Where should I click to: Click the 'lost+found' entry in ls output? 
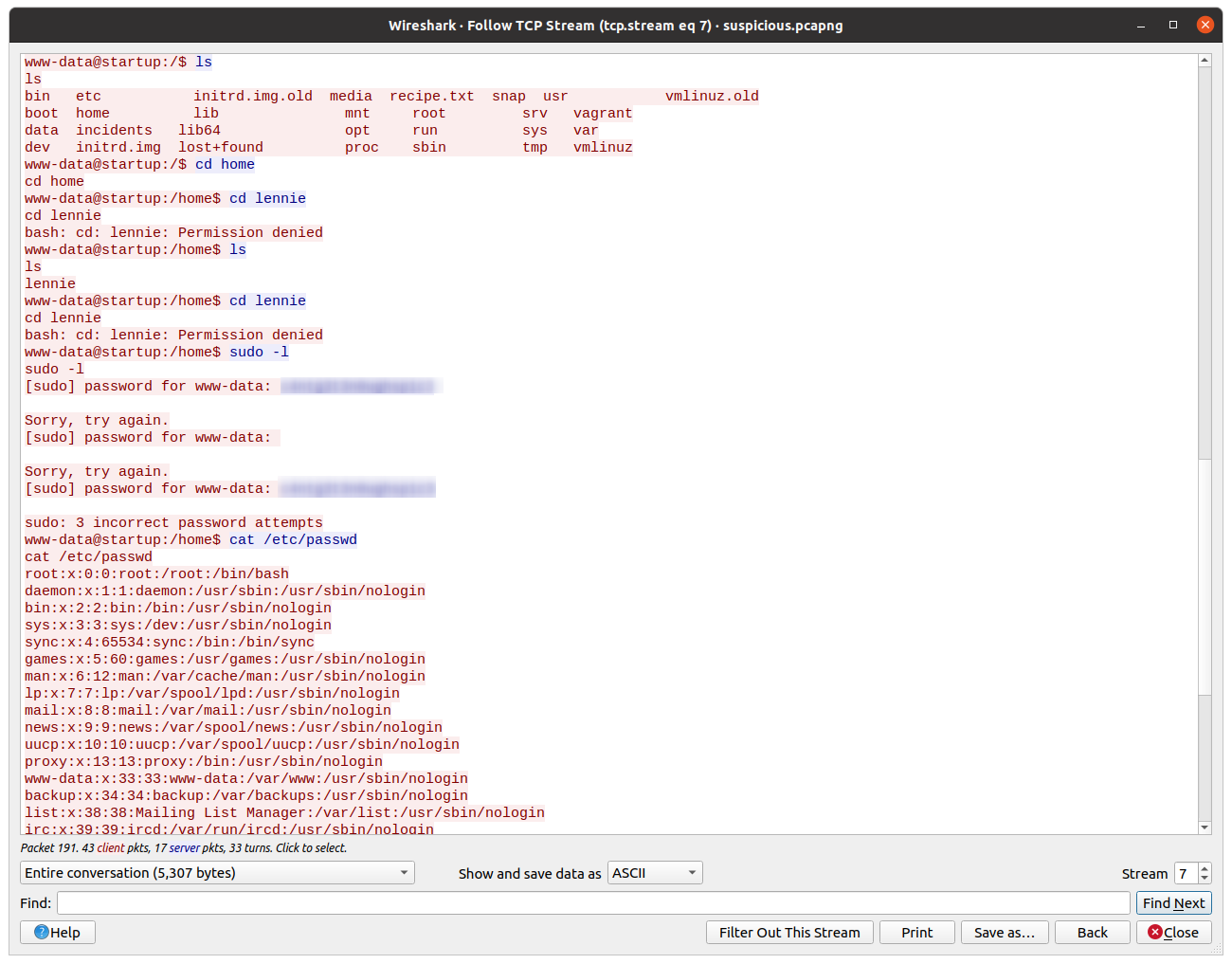pos(221,147)
